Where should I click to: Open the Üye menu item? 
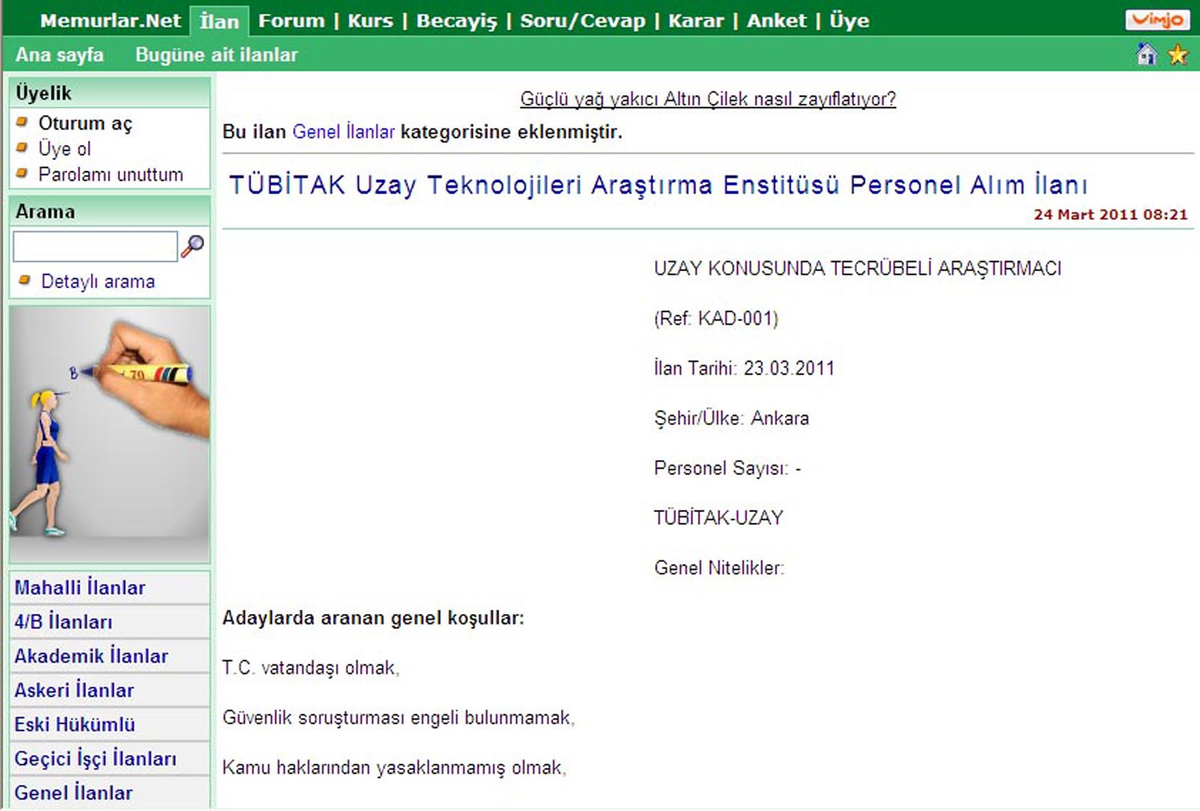pos(849,21)
